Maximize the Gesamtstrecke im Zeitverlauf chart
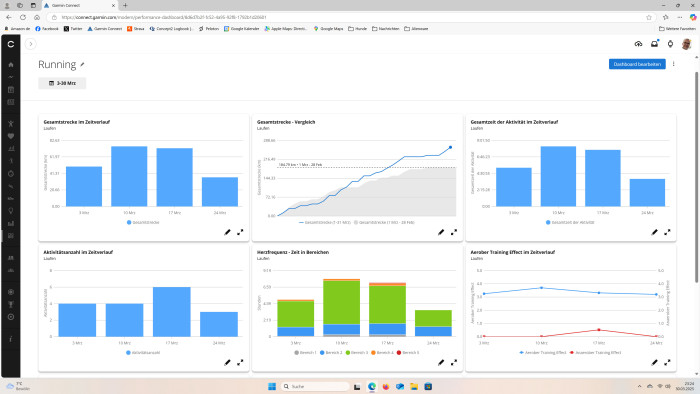This screenshot has width=700, height=394. tap(240, 232)
